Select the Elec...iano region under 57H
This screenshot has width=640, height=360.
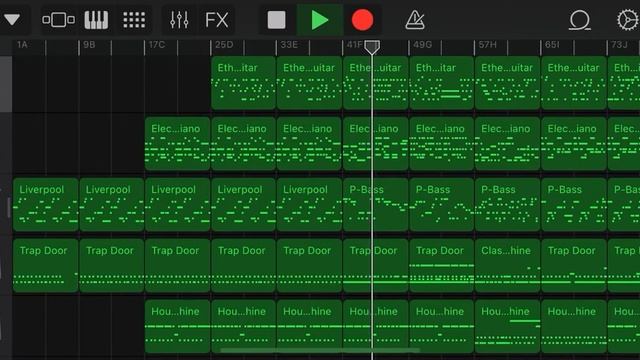tap(507, 144)
